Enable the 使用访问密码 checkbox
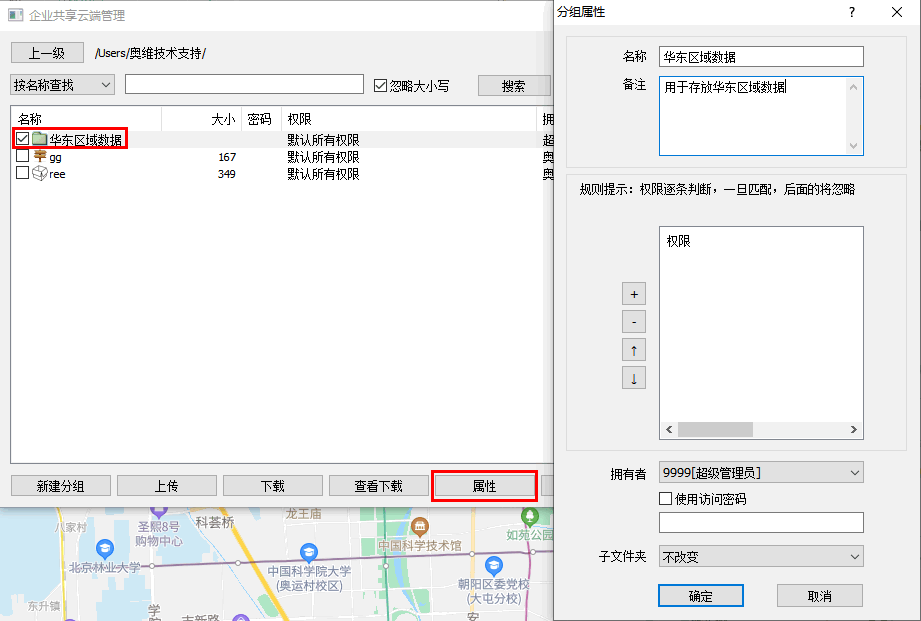The image size is (921, 621). pos(666,498)
